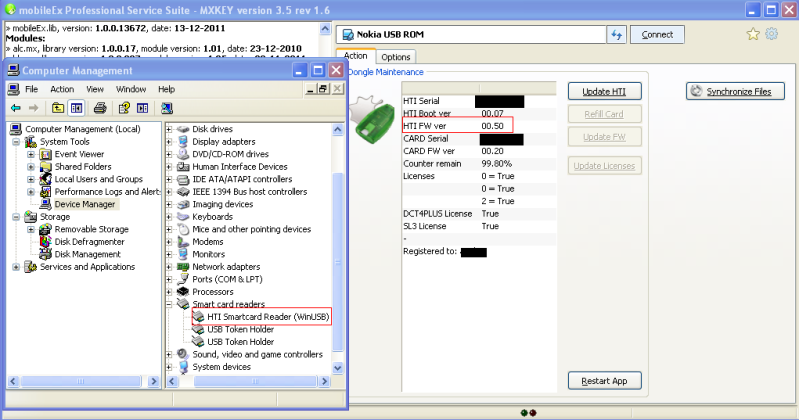Expand IDE ATA/ATAPI controllers node

(169, 179)
